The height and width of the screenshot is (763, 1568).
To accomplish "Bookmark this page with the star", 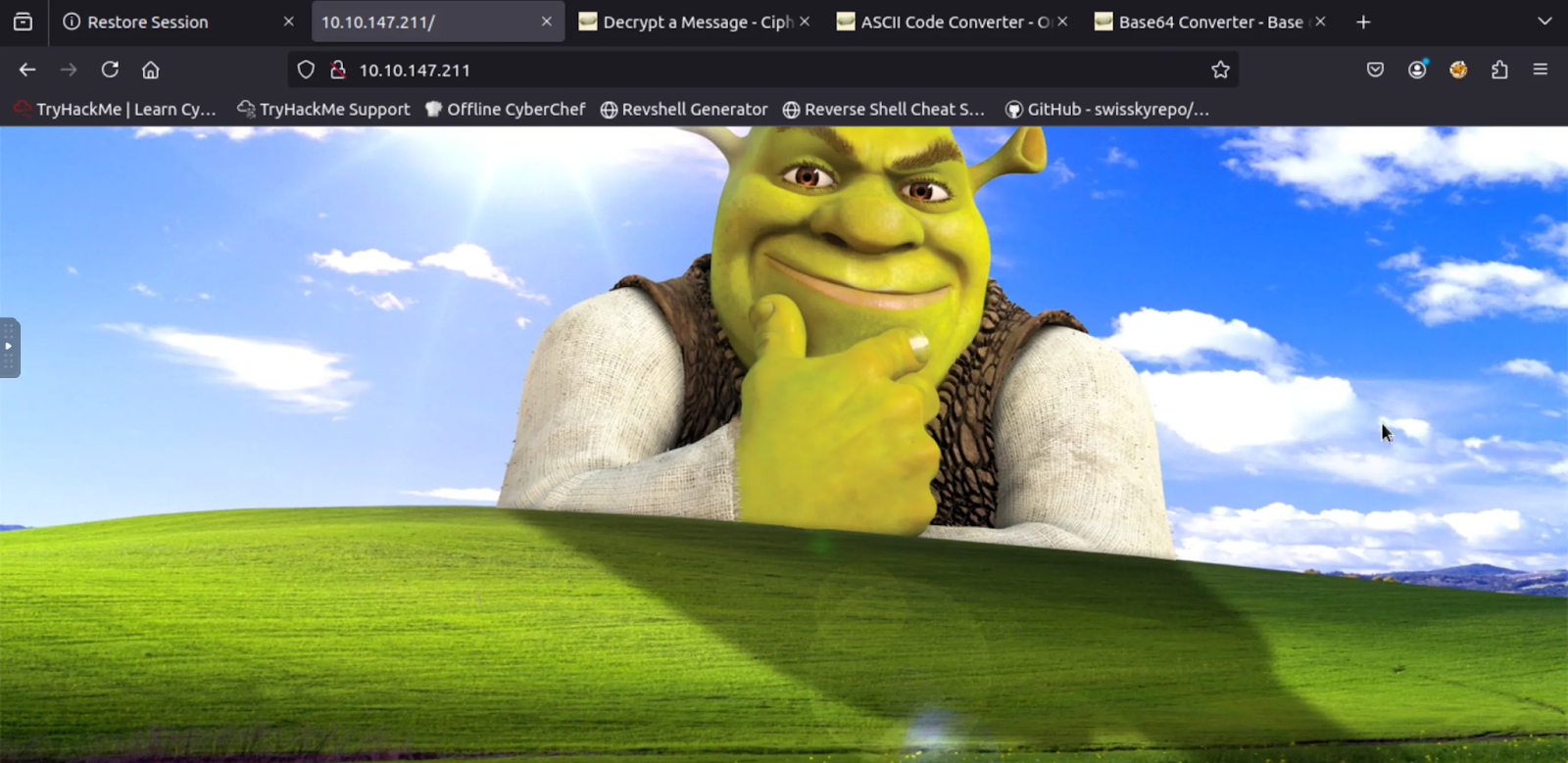I will pyautogui.click(x=1220, y=70).
